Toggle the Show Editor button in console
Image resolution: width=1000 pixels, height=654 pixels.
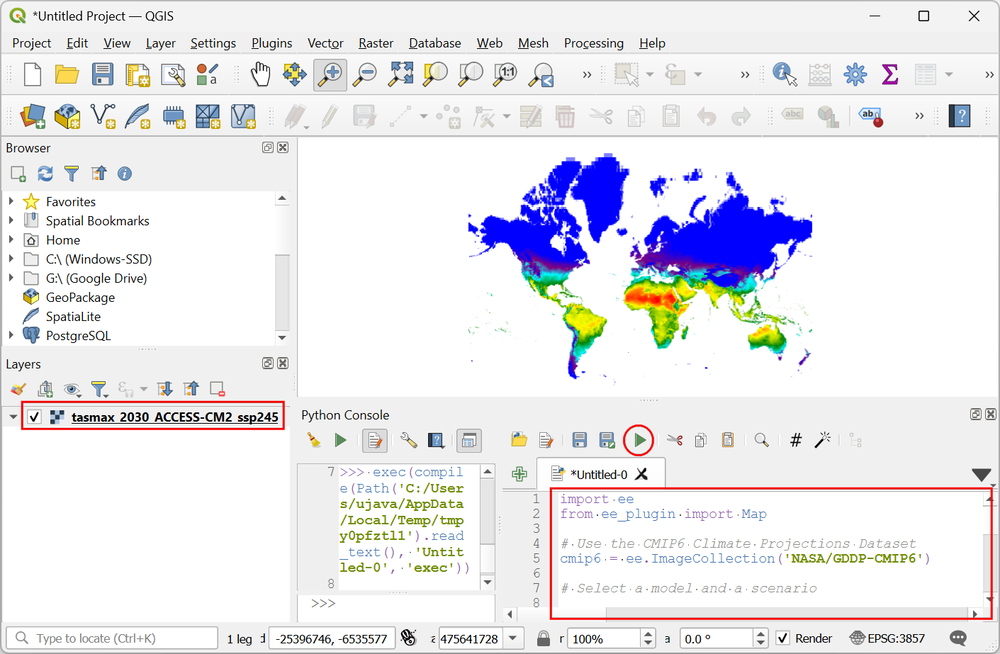(x=374, y=440)
